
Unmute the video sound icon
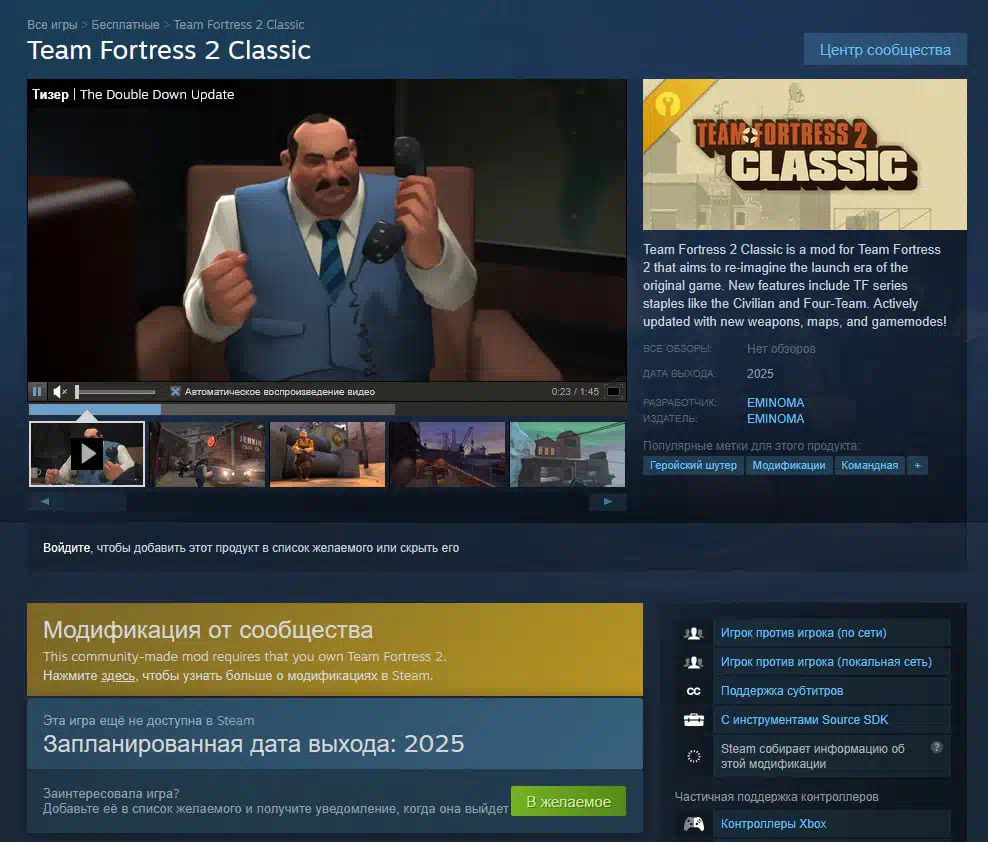[x=60, y=392]
